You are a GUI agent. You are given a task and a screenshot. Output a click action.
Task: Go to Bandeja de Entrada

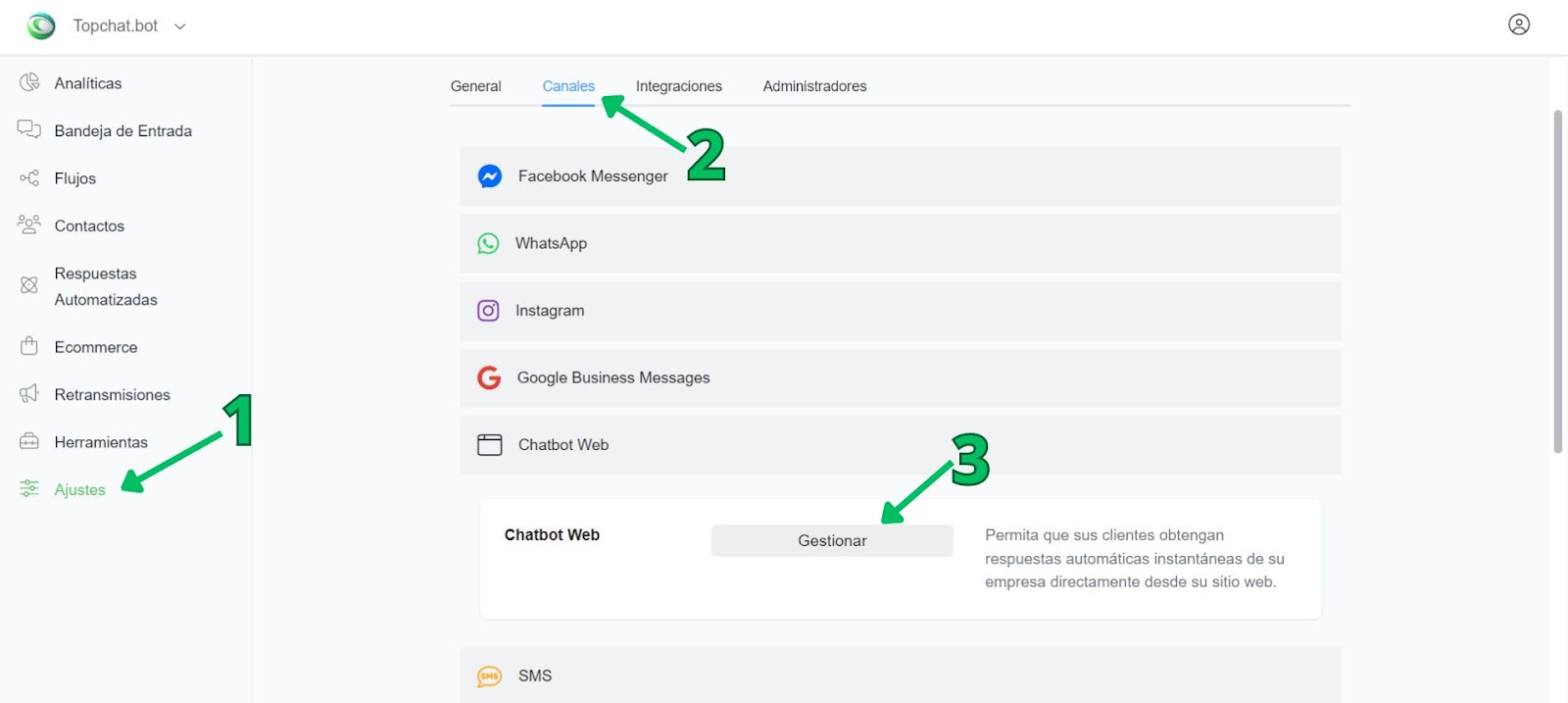123,130
